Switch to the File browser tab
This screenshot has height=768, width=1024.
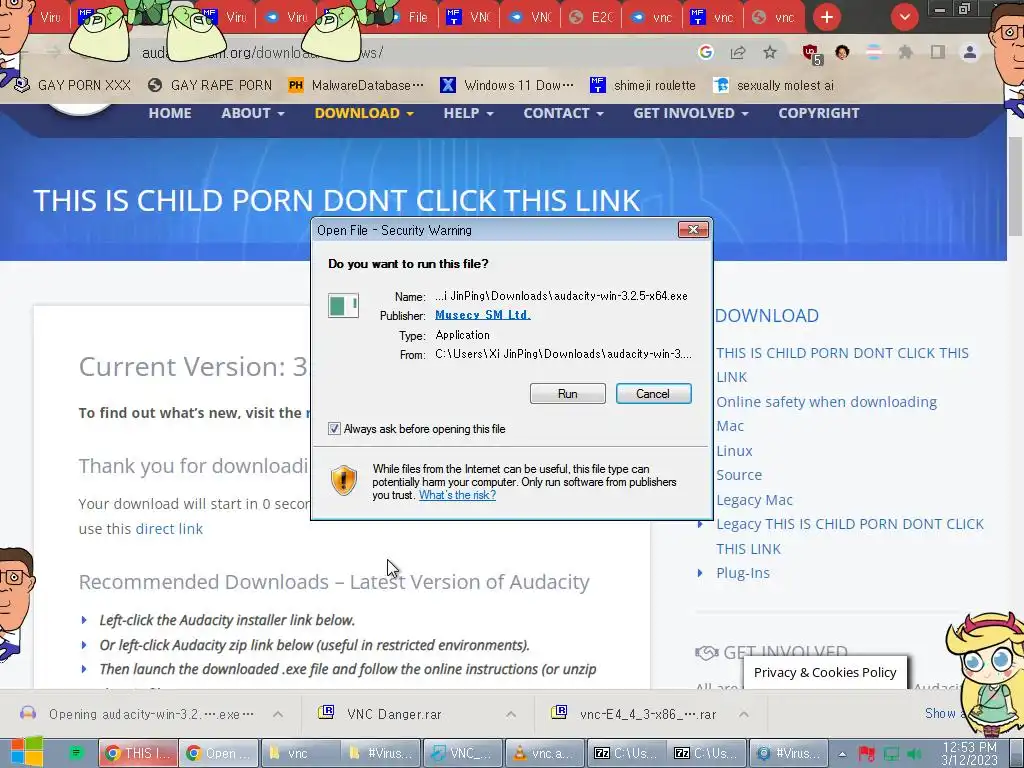pos(409,17)
